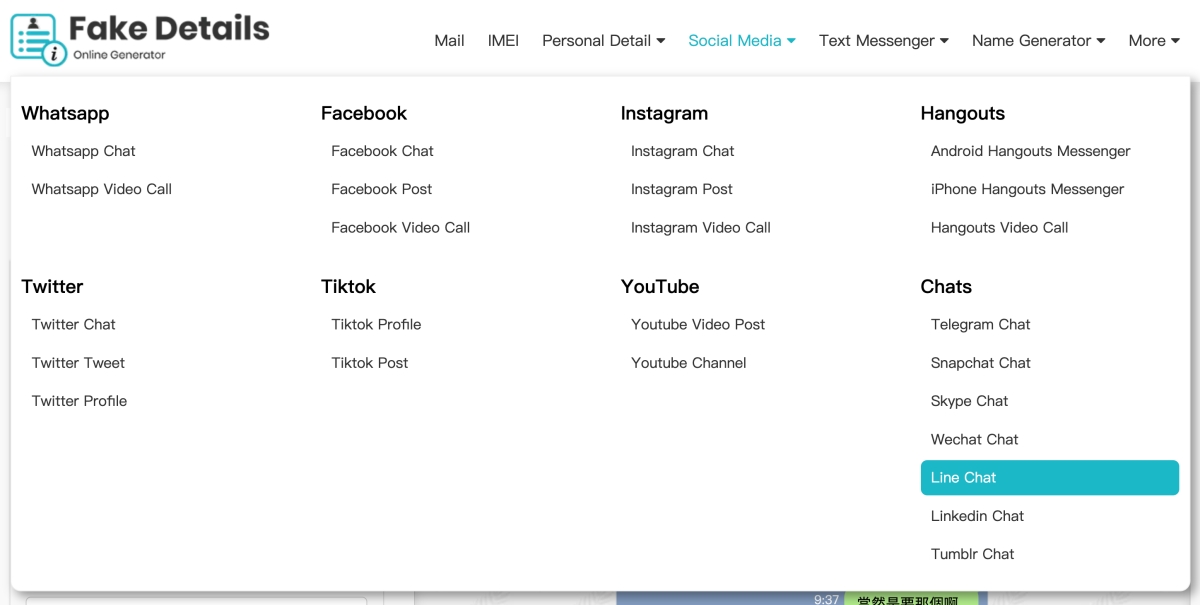Open the IMEI nav item
The height and width of the screenshot is (605, 1200).
(x=503, y=41)
